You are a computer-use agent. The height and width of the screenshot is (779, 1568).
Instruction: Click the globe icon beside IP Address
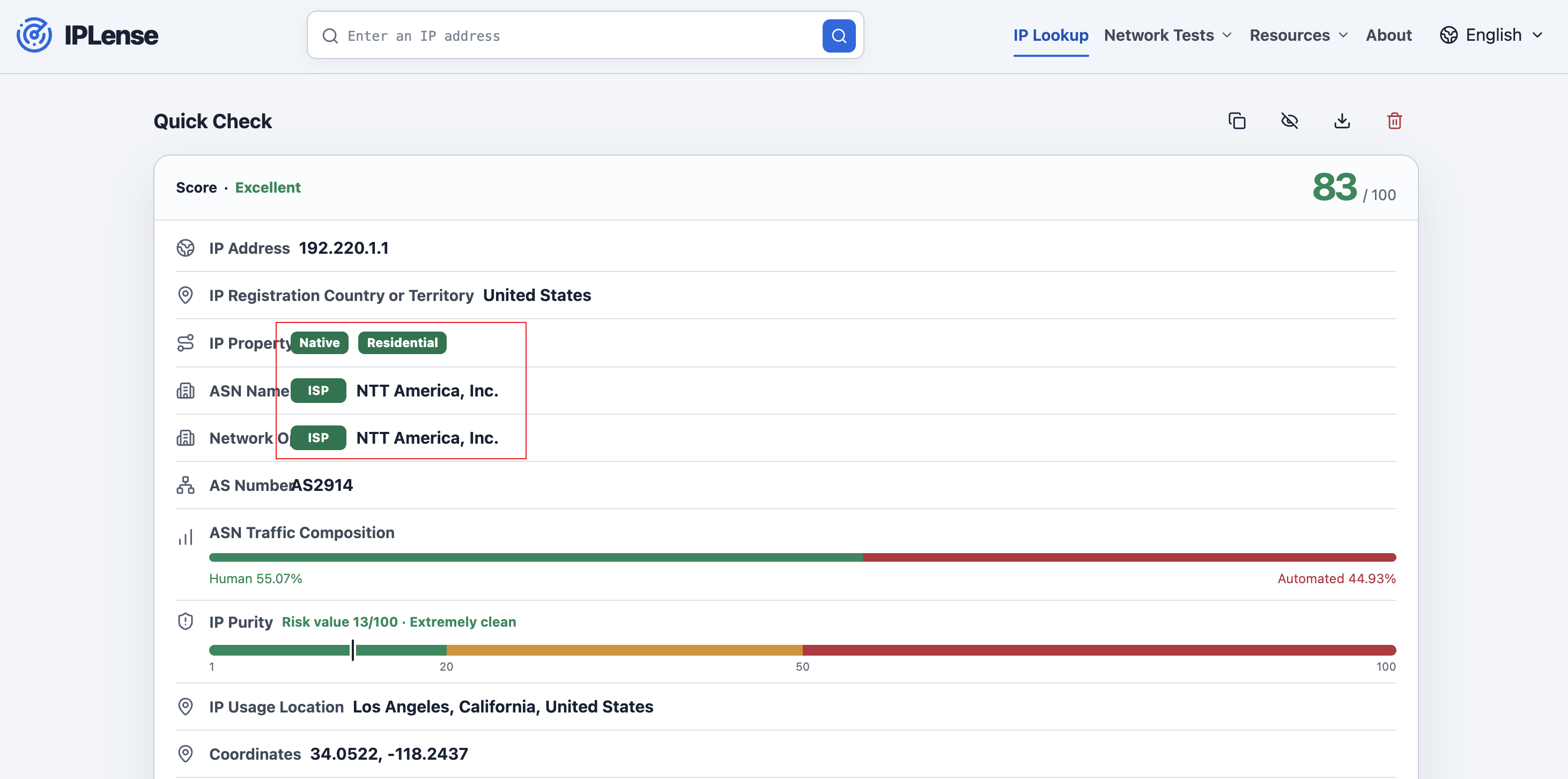[186, 248]
